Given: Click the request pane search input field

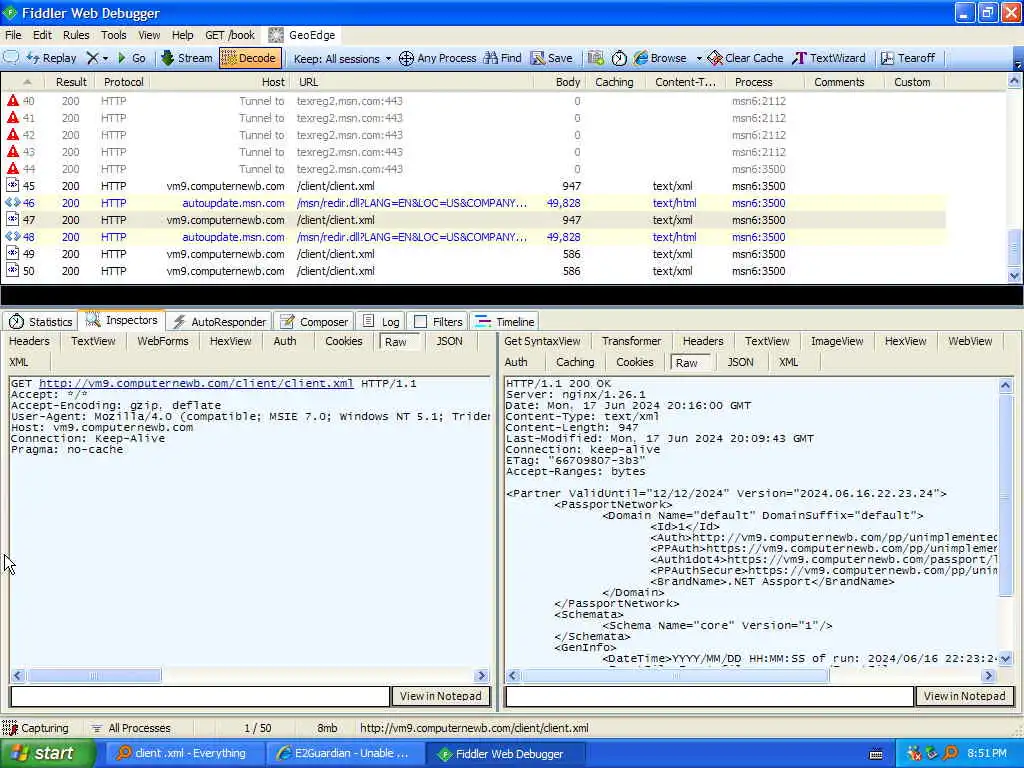Looking at the screenshot, I should coord(200,696).
